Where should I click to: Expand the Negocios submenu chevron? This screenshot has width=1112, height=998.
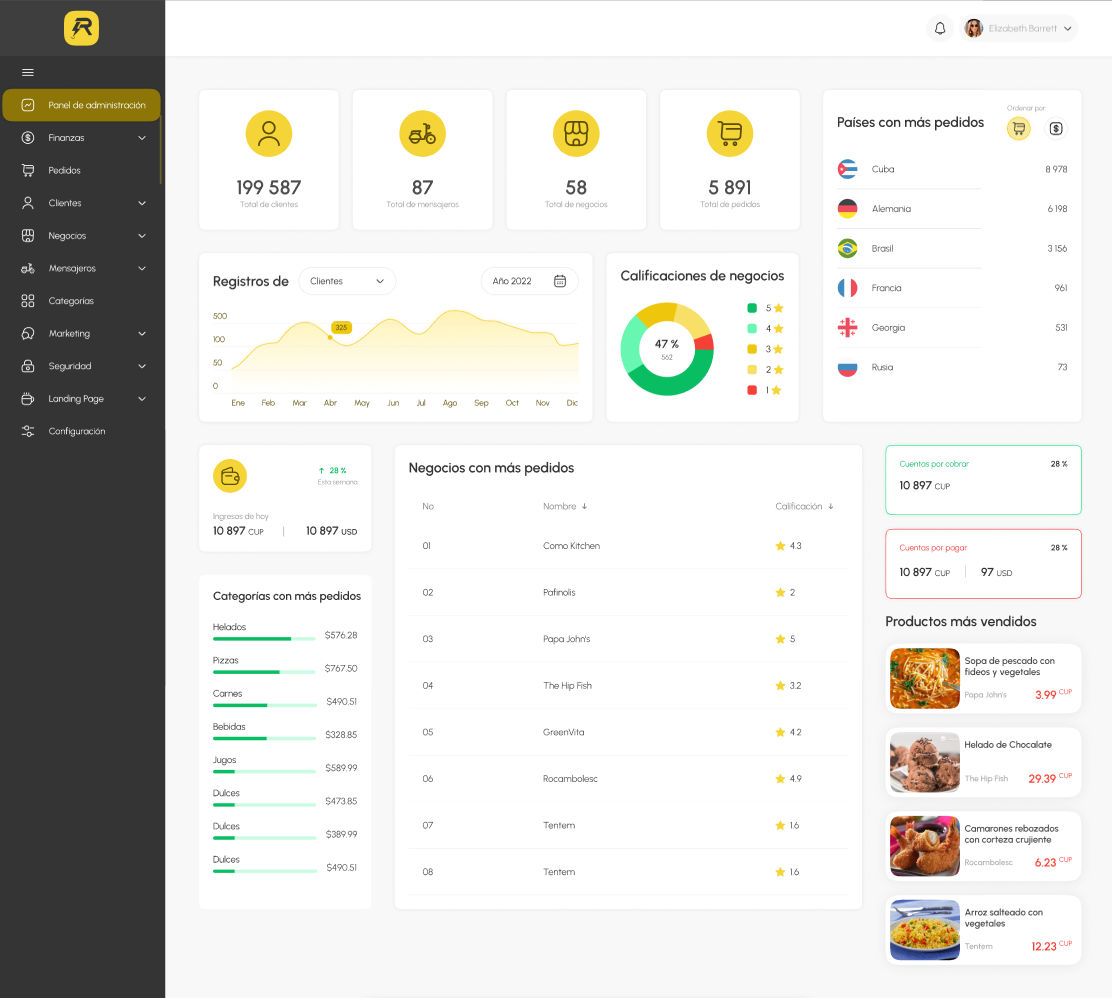pos(142,235)
